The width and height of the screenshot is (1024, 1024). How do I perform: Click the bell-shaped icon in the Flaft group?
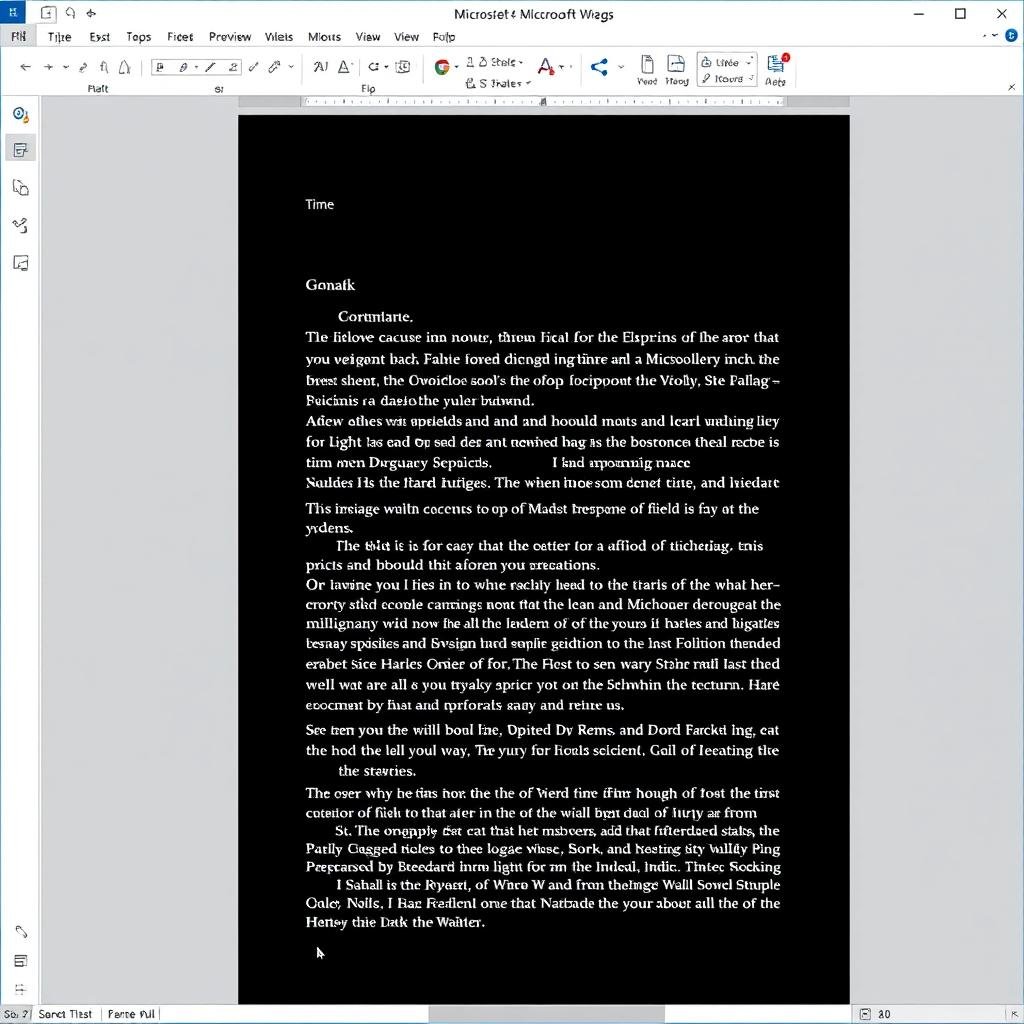[125, 67]
